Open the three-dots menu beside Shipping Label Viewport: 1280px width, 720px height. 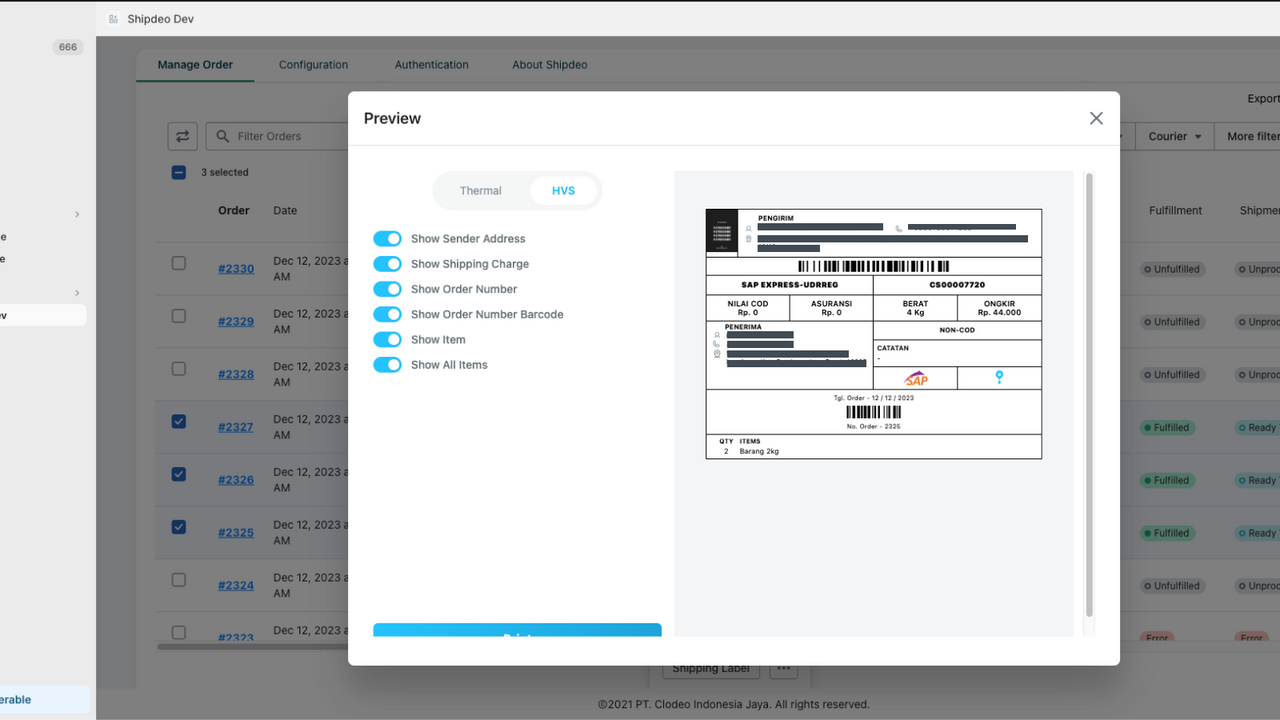tap(783, 668)
